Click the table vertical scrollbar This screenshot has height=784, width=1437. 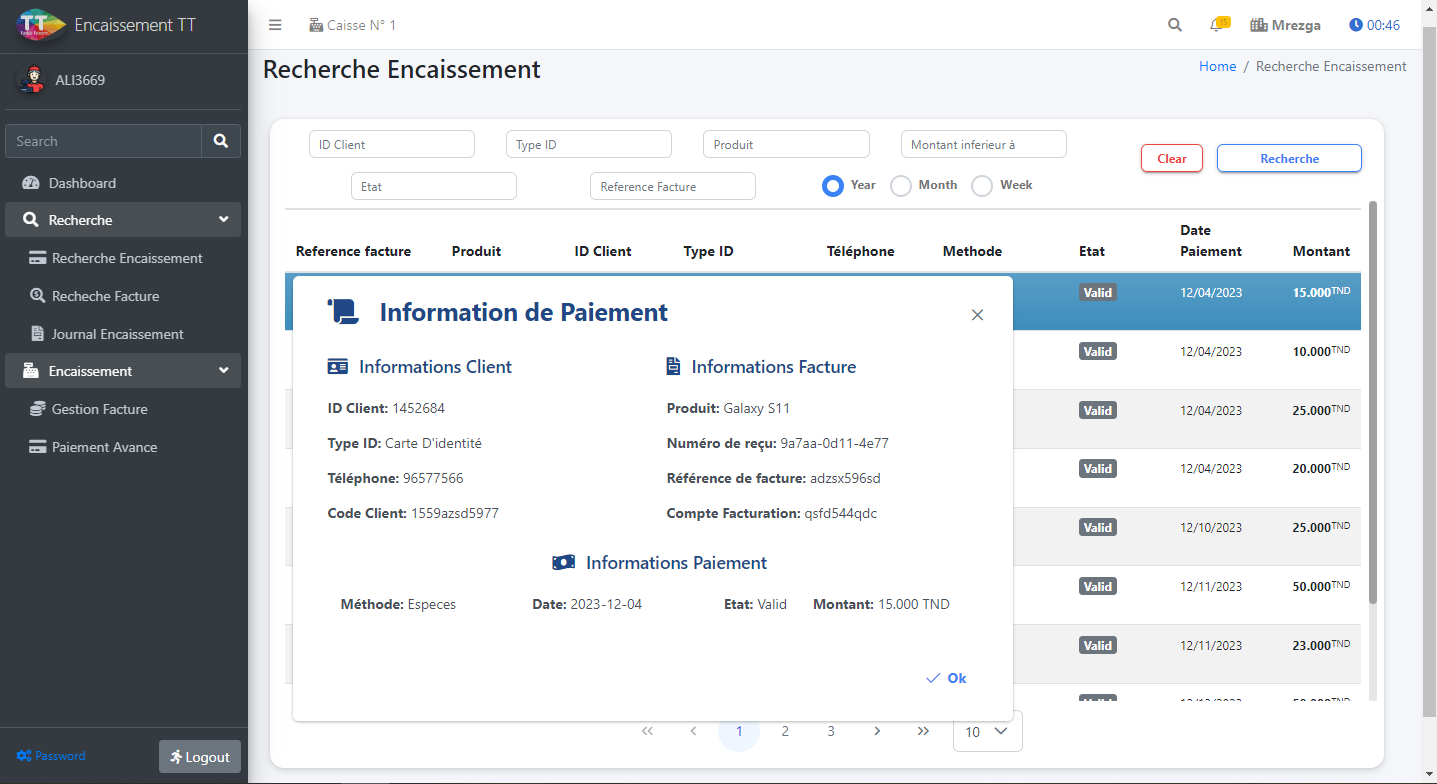click(x=1373, y=403)
